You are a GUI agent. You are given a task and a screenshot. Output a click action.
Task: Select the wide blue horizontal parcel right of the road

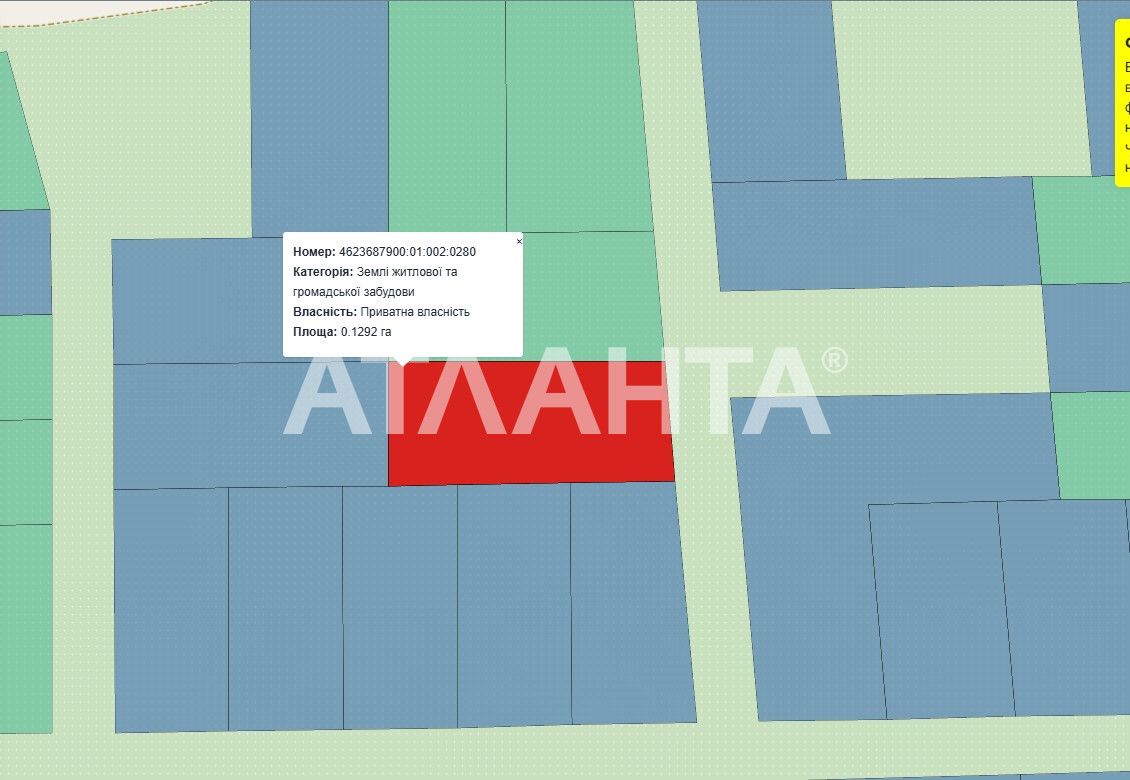(876, 234)
